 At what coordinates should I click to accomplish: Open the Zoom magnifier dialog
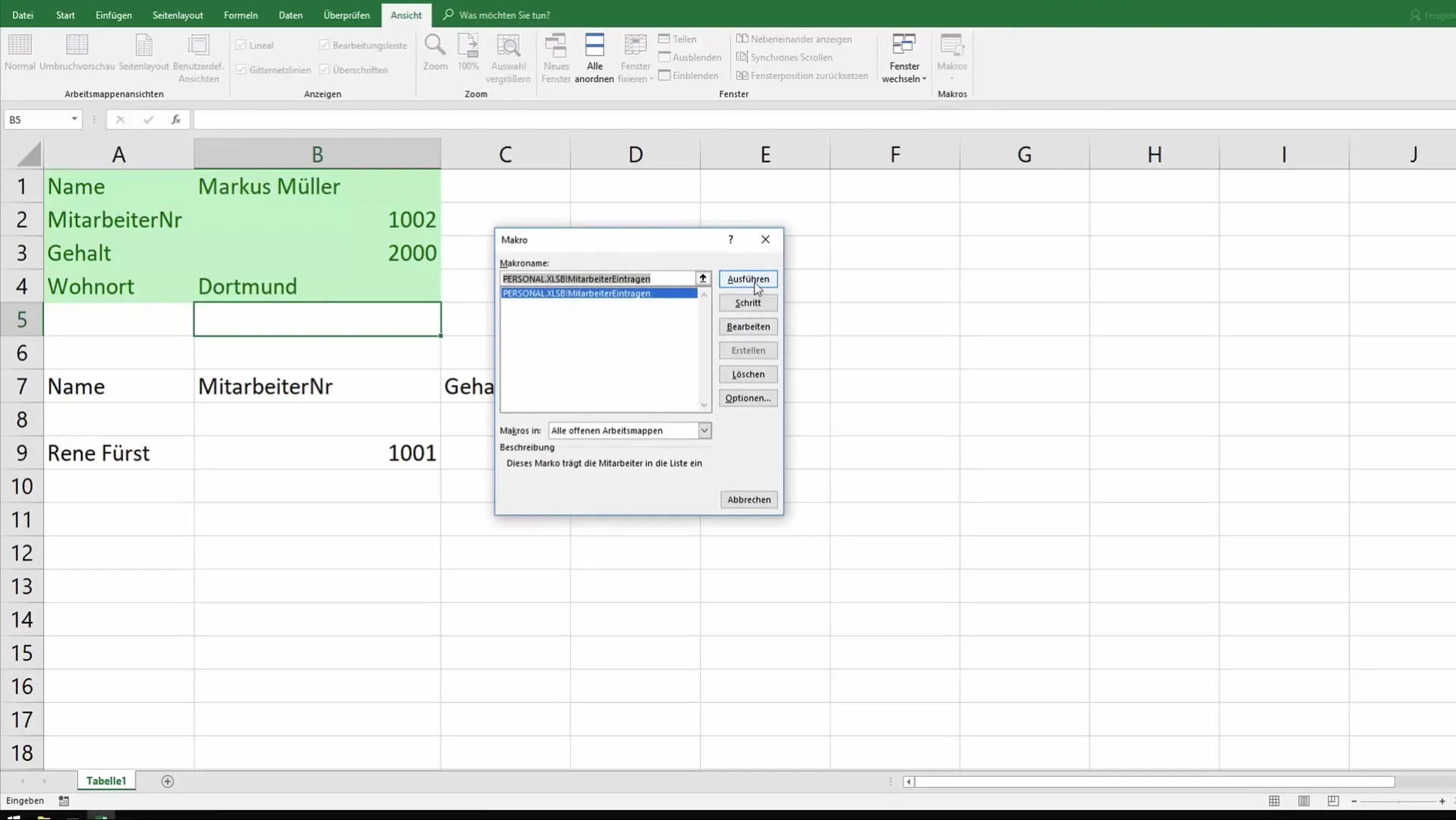tap(435, 52)
